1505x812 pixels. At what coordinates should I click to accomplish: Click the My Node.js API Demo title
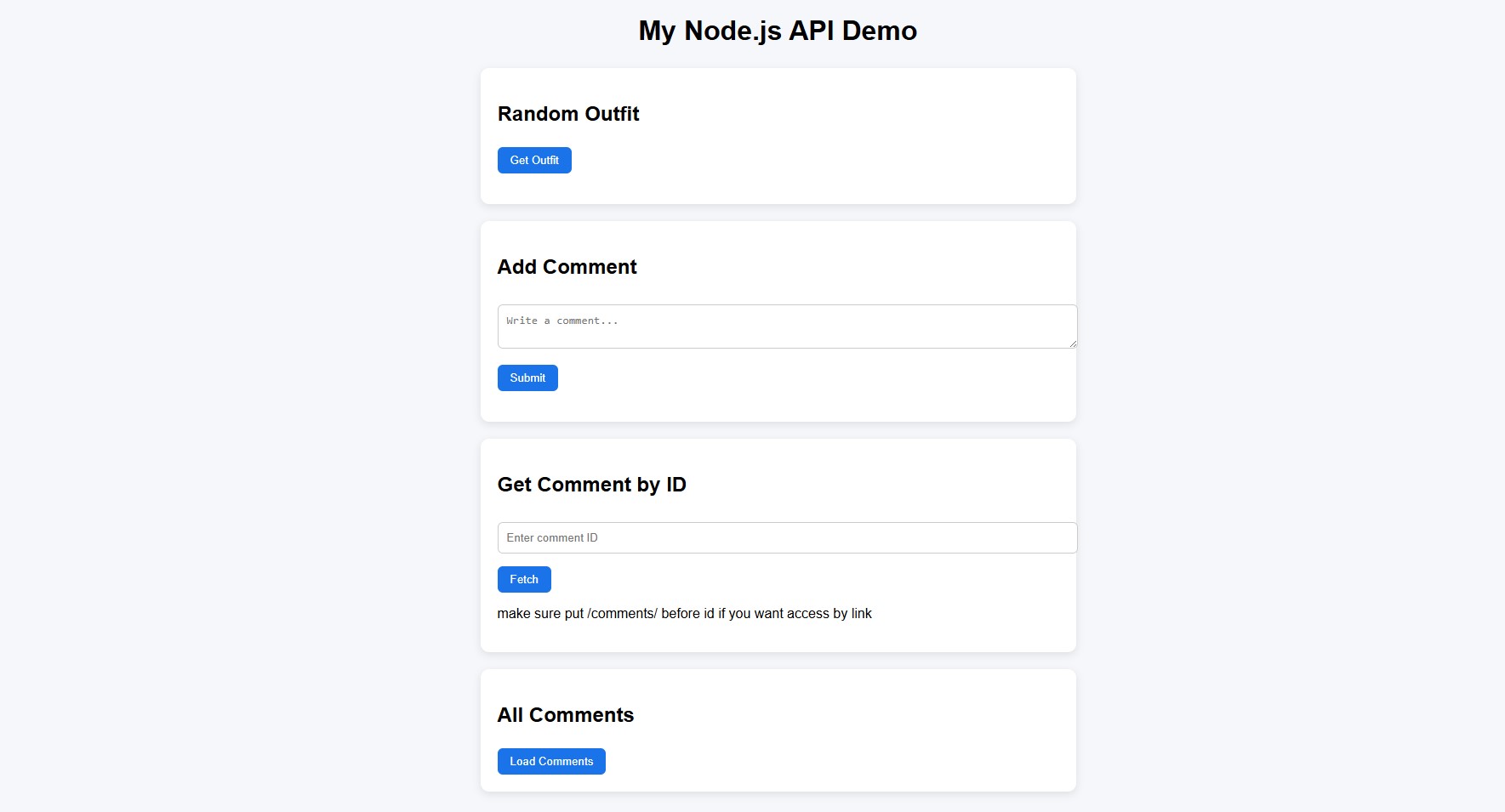778,31
